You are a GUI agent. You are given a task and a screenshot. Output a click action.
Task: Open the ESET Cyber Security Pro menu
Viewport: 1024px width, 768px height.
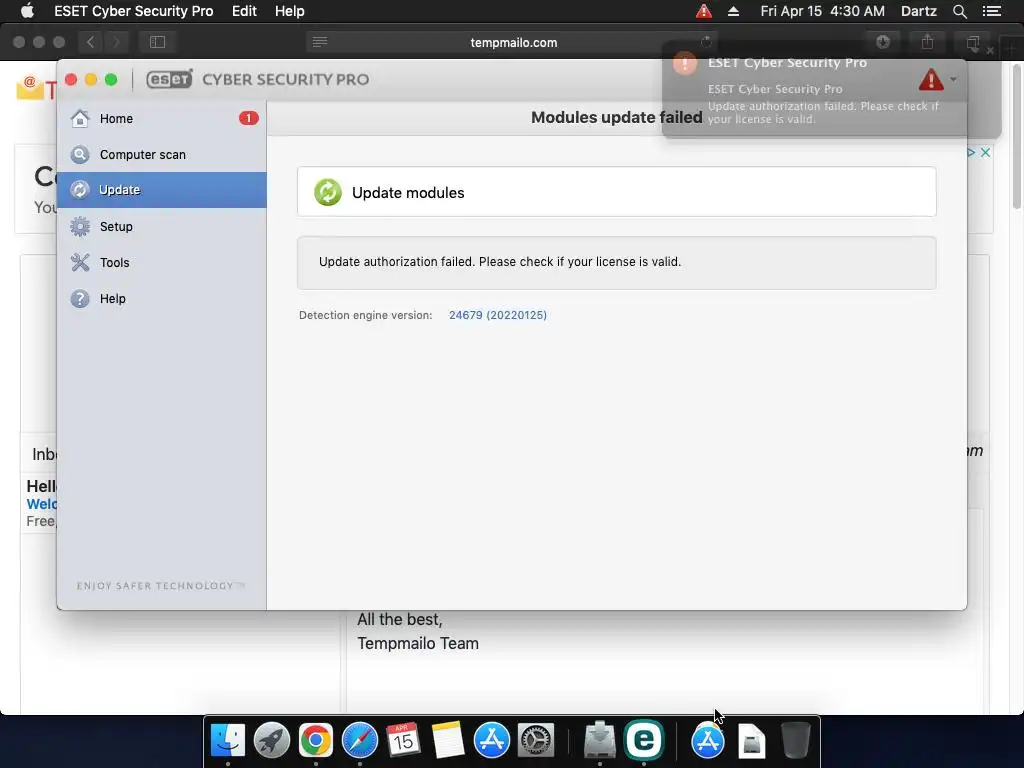tap(133, 11)
